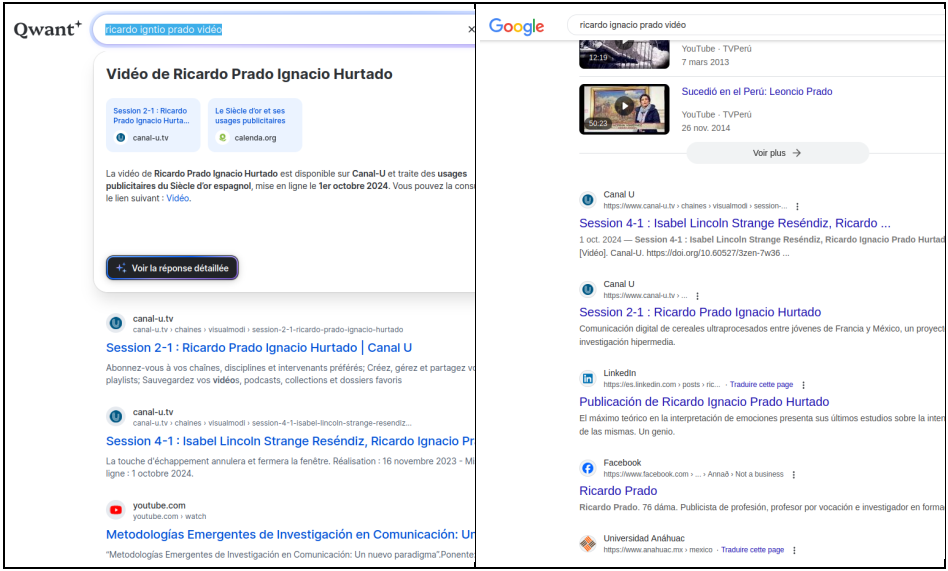Play the Leoncio Prado video thumbnail

[x=624, y=106]
